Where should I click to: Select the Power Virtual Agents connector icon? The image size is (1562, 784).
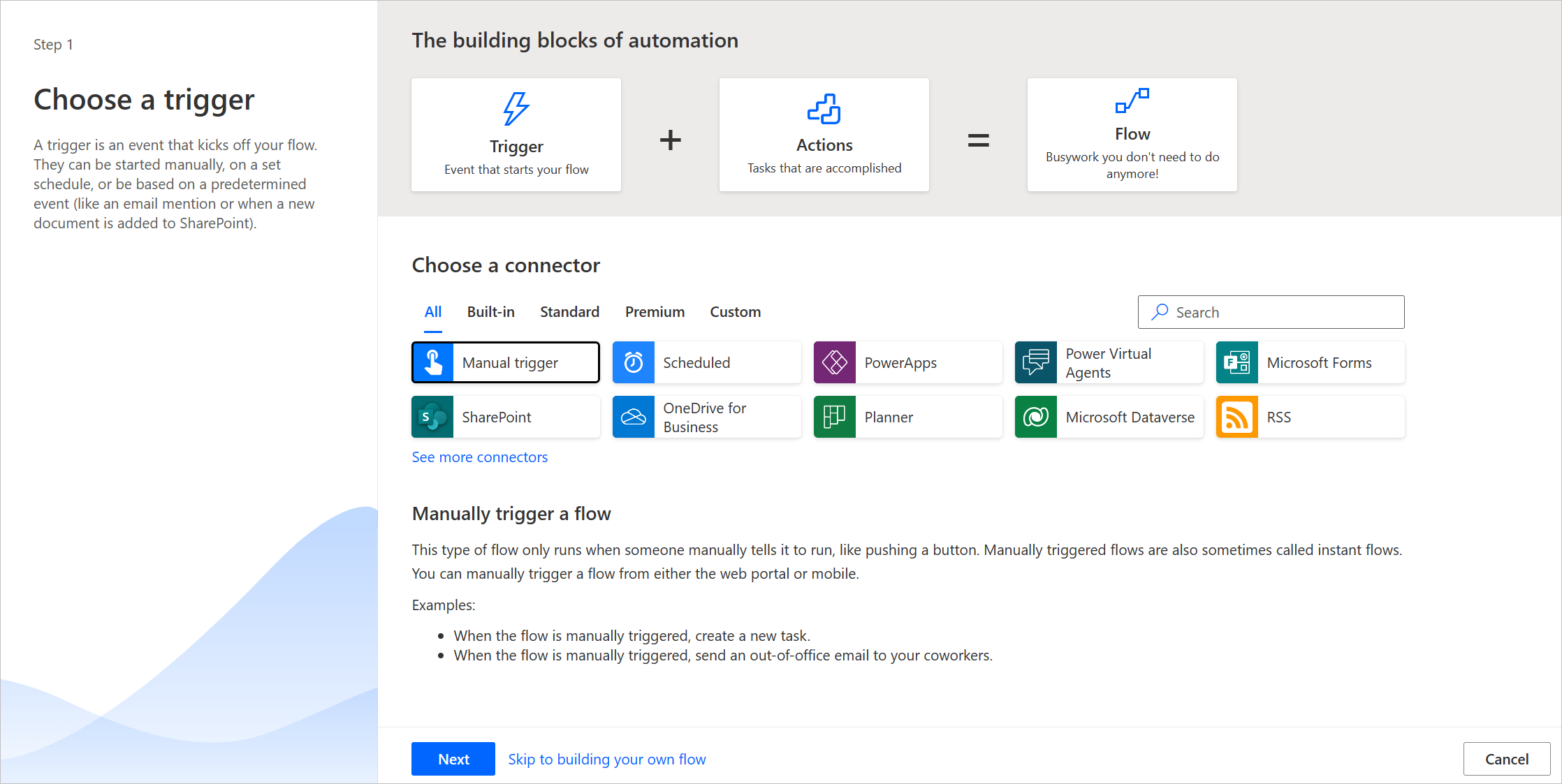pyautogui.click(x=1037, y=363)
